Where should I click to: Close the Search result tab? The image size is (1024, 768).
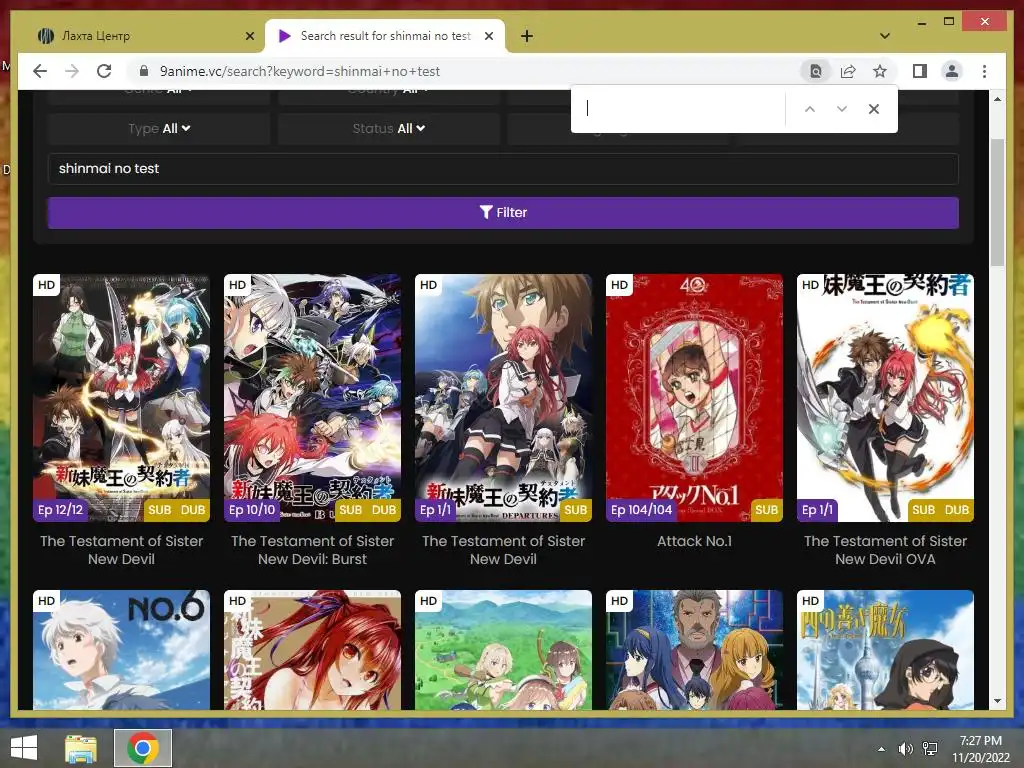tap(488, 36)
